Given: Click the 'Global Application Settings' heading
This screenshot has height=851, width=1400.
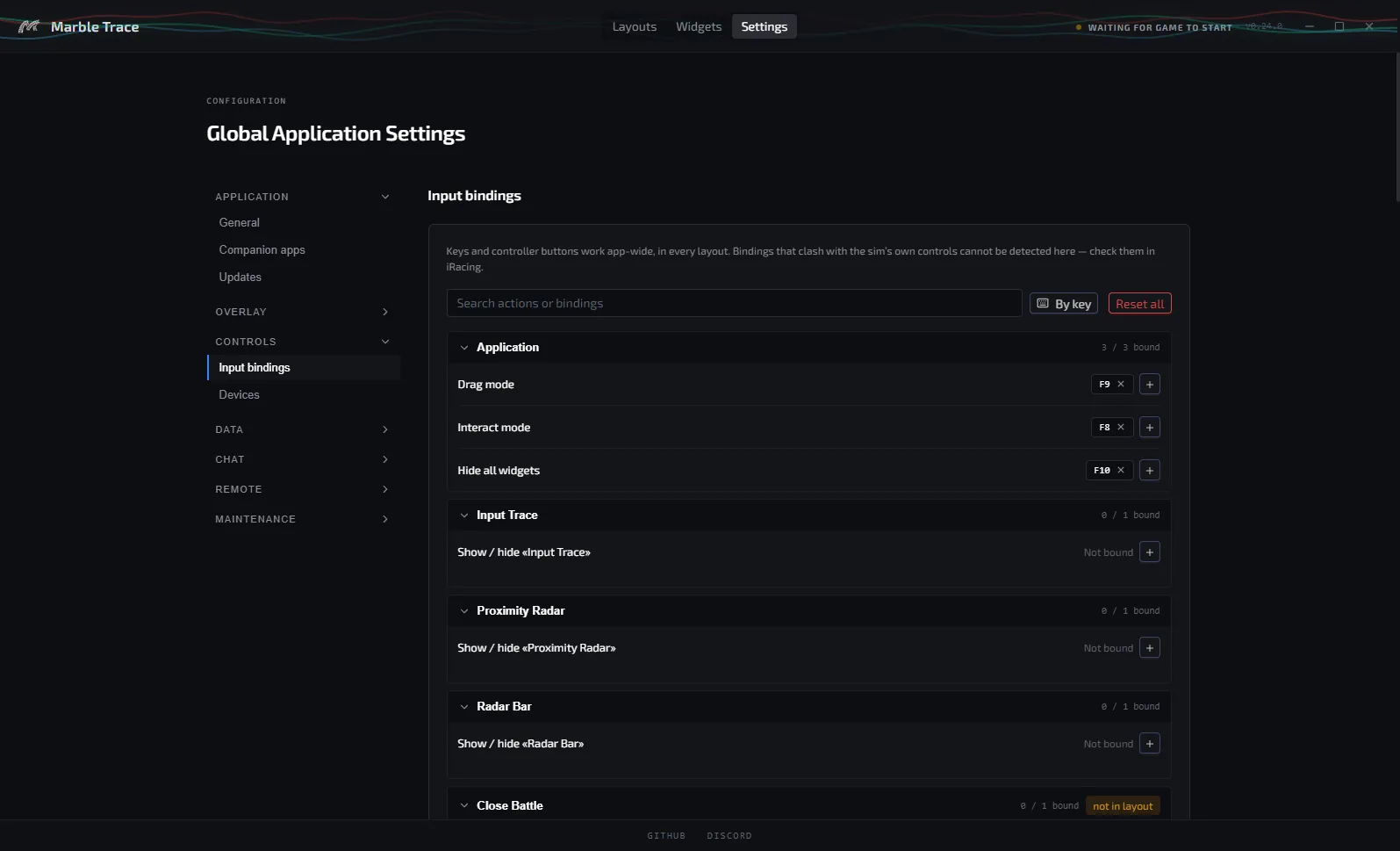Looking at the screenshot, I should click(335, 133).
